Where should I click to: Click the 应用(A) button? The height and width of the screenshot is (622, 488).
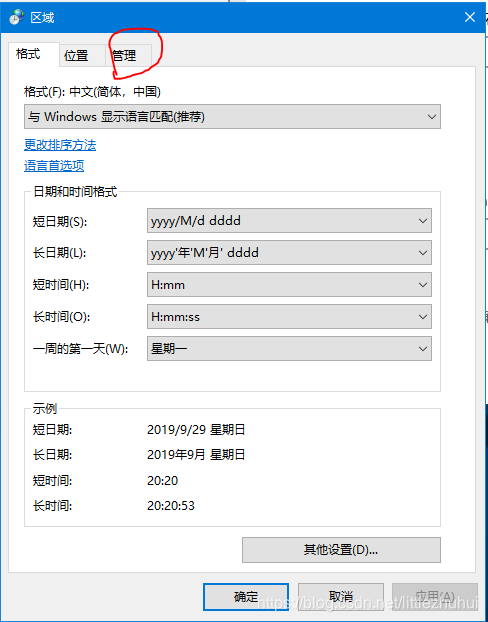435,596
